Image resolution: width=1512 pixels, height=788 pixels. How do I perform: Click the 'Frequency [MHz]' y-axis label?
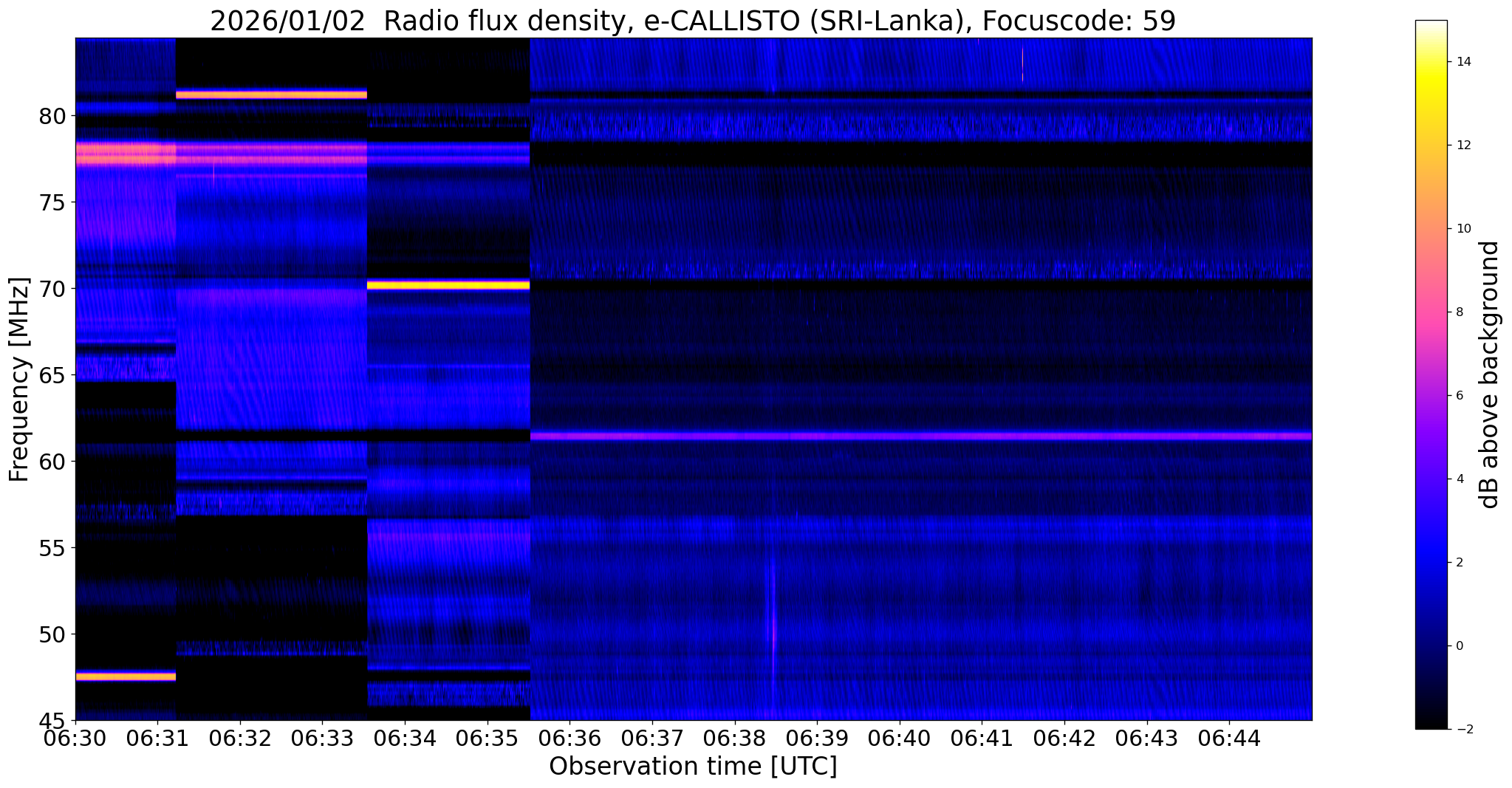(x=20, y=379)
